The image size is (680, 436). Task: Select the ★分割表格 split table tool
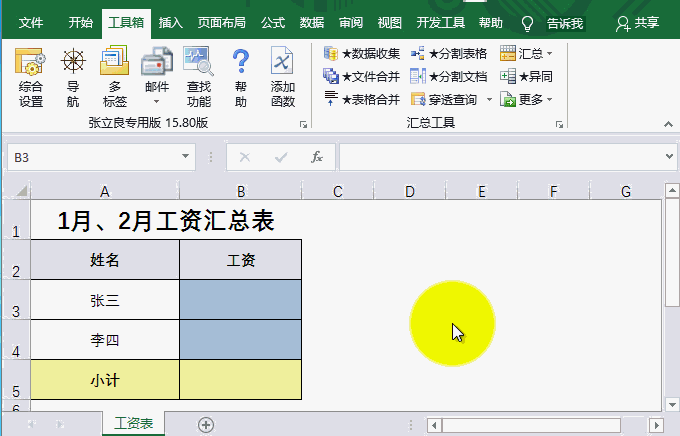click(449, 54)
